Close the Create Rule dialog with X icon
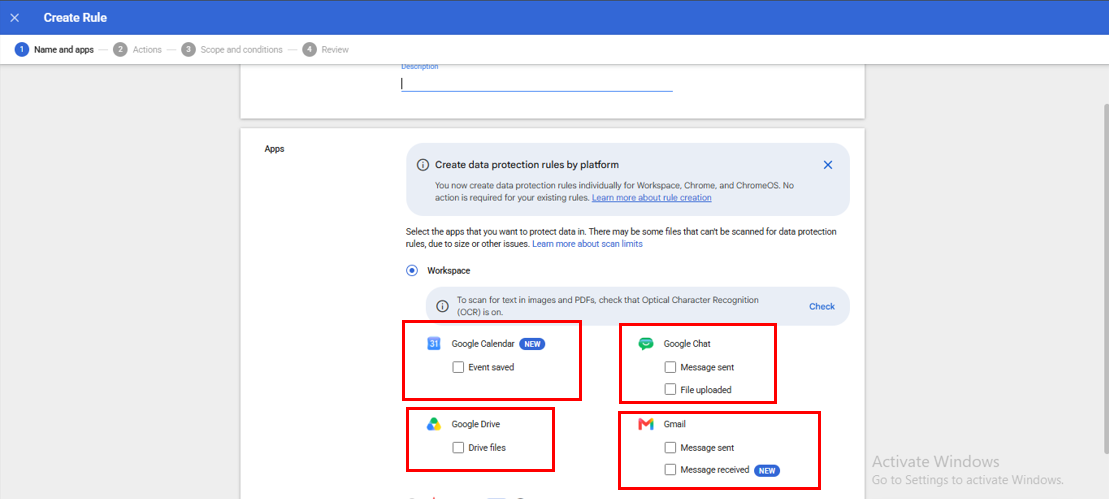This screenshot has width=1109, height=499. [15, 18]
